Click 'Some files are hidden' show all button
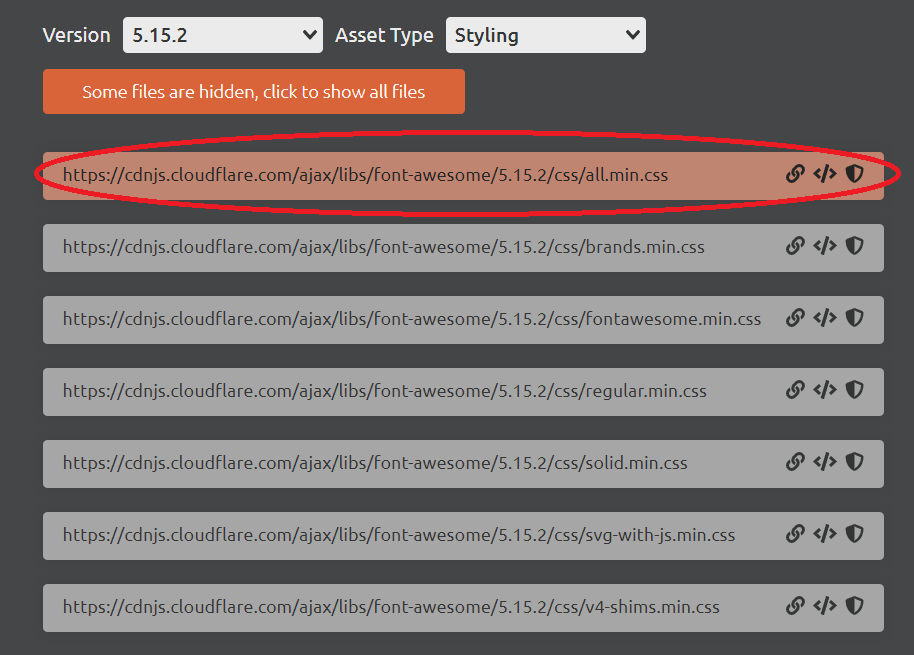The width and height of the screenshot is (914, 655). tap(254, 91)
